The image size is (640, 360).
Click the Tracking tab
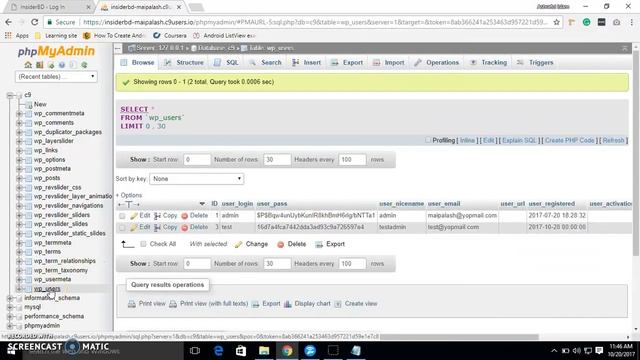(x=488, y=62)
